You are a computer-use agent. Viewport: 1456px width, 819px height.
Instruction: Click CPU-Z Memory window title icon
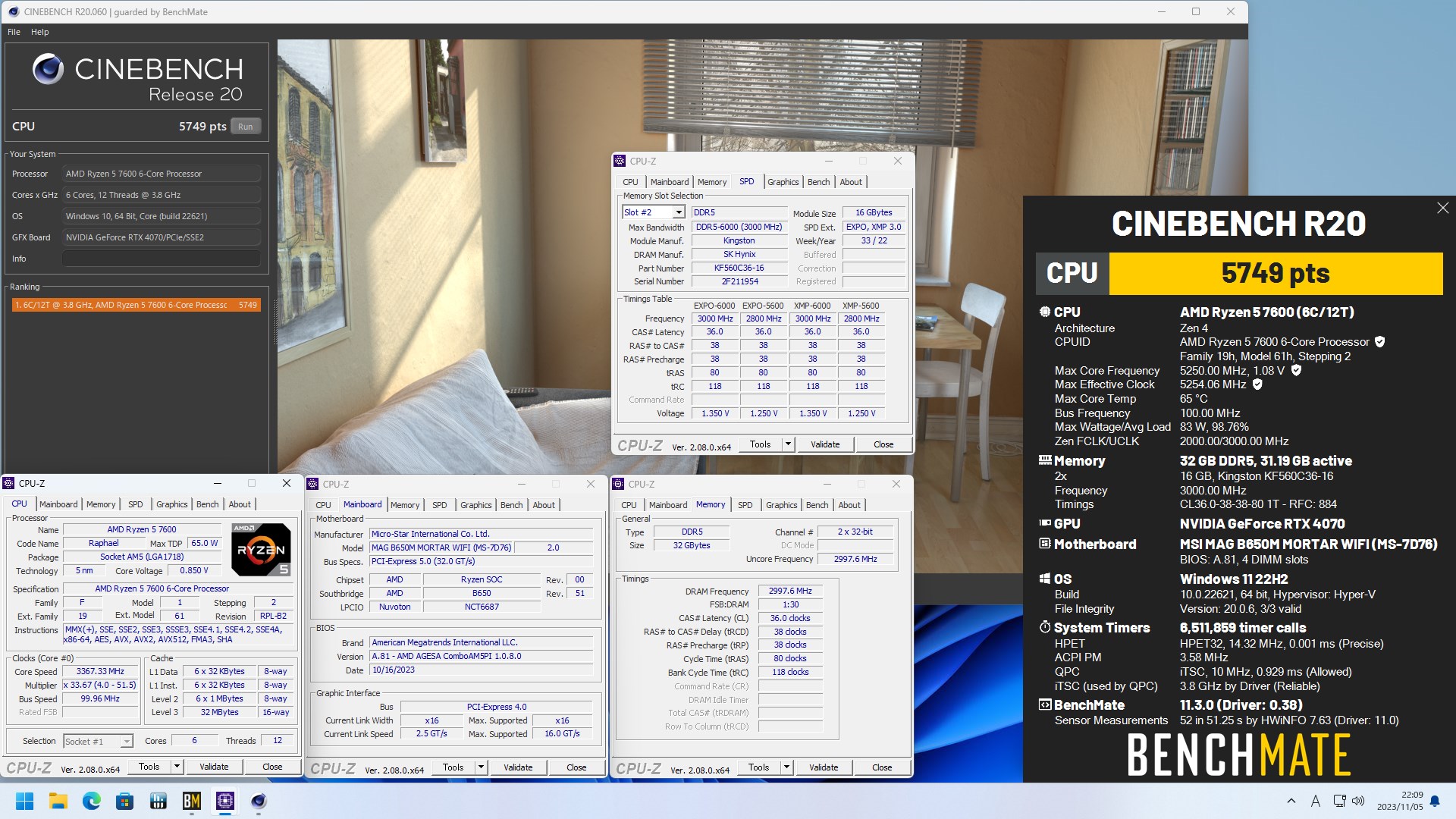(618, 484)
